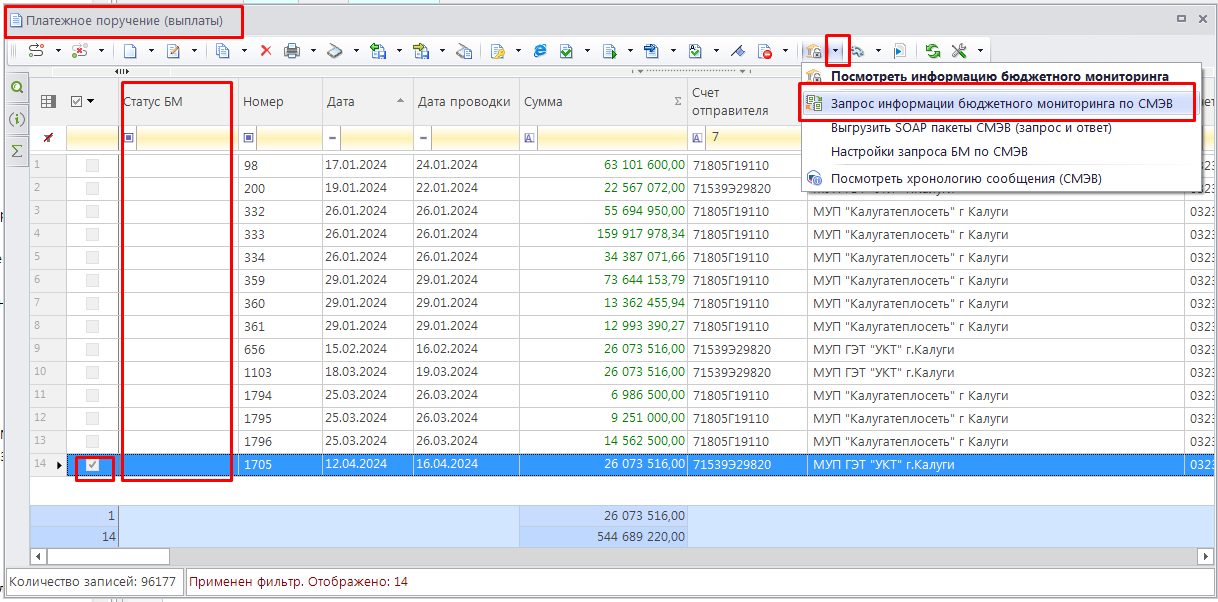Click the budget monitoring toolbar icon

click(x=813, y=50)
